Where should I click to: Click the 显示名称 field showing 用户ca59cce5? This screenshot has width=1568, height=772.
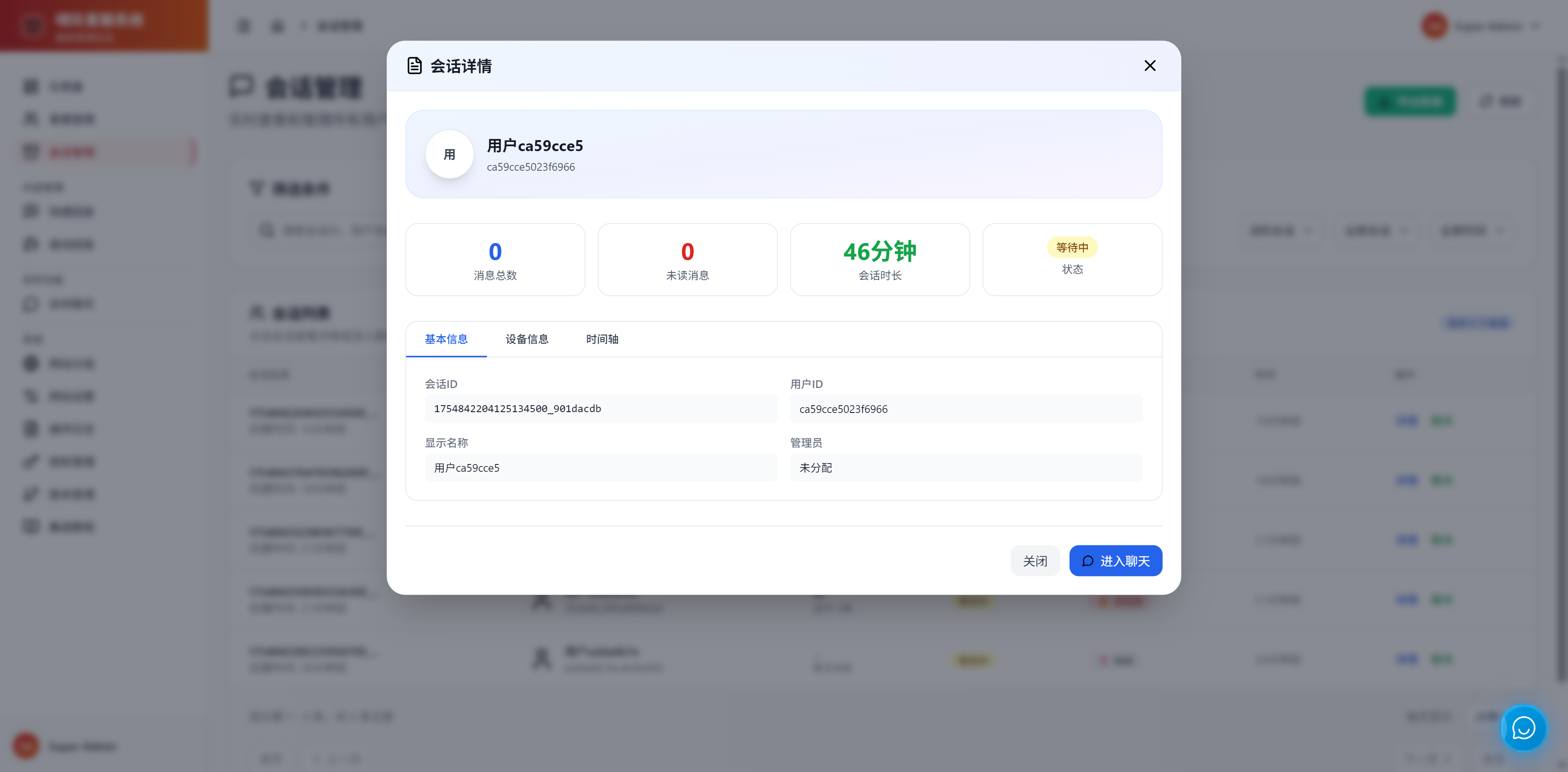click(x=601, y=468)
